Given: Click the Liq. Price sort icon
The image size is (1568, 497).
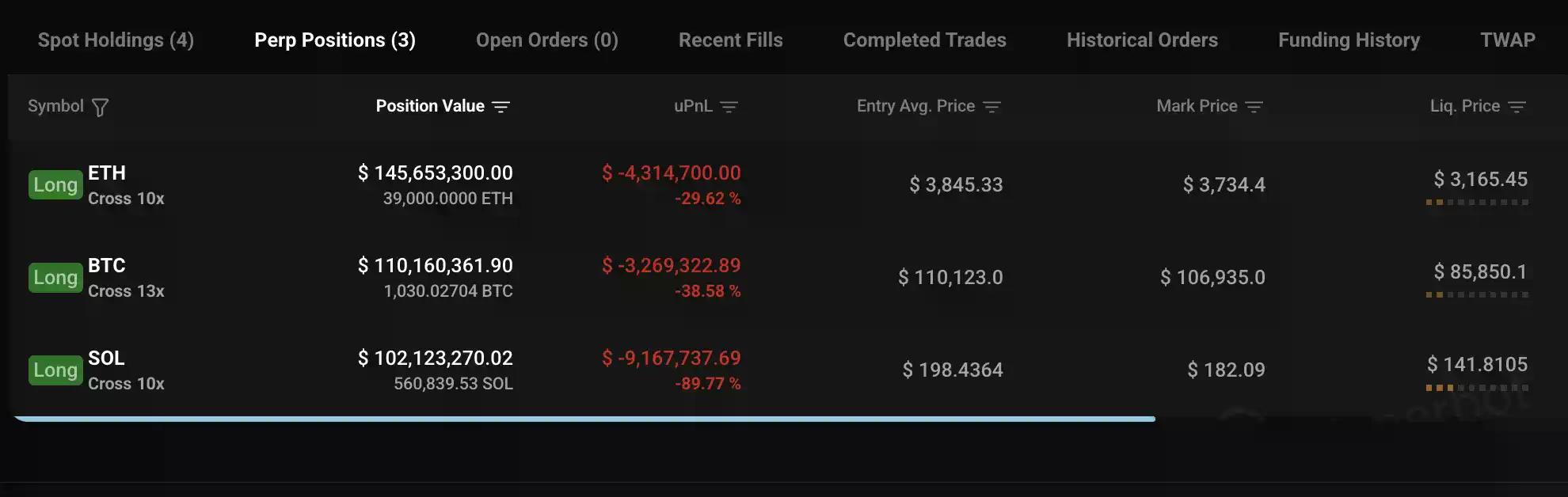Looking at the screenshot, I should pyautogui.click(x=1517, y=107).
